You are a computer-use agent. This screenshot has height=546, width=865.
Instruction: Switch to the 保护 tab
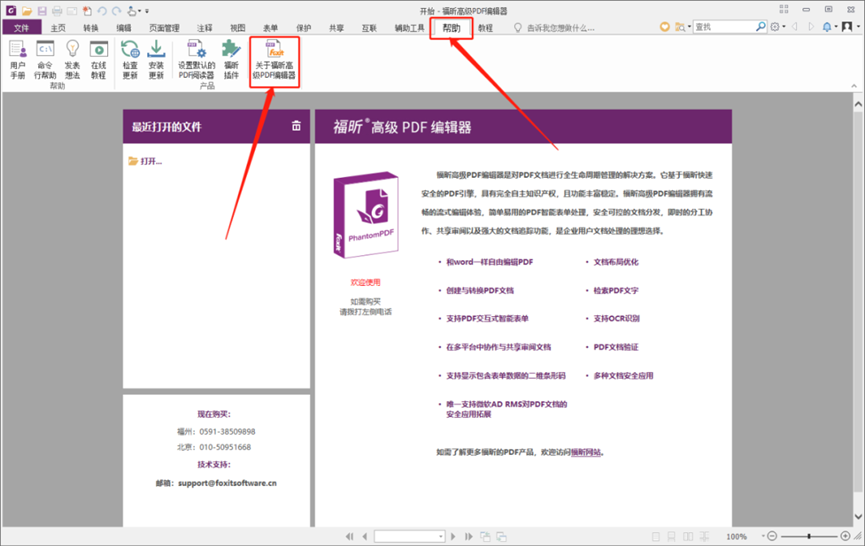click(x=303, y=28)
